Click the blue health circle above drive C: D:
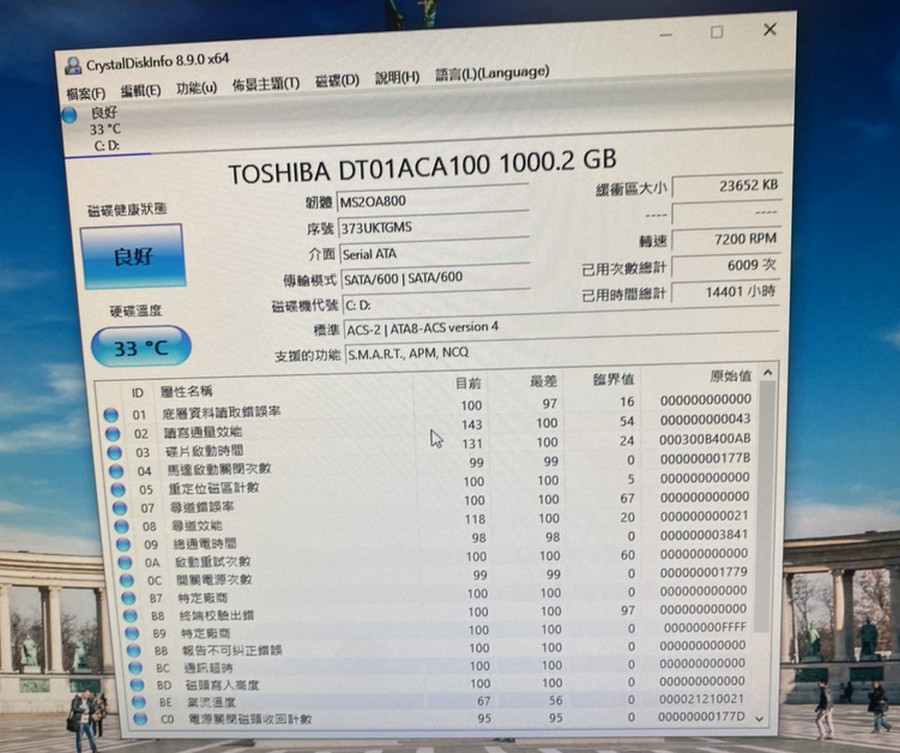The image size is (900, 753). coord(69,115)
